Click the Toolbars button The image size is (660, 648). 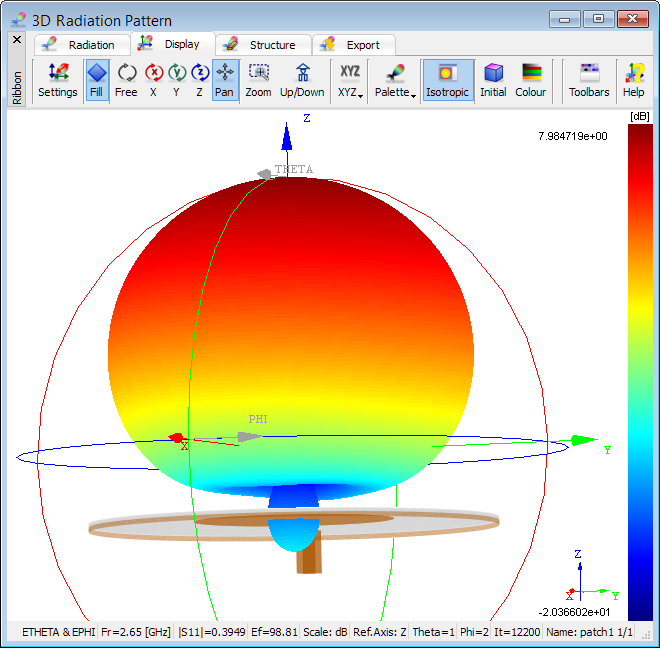tap(589, 80)
